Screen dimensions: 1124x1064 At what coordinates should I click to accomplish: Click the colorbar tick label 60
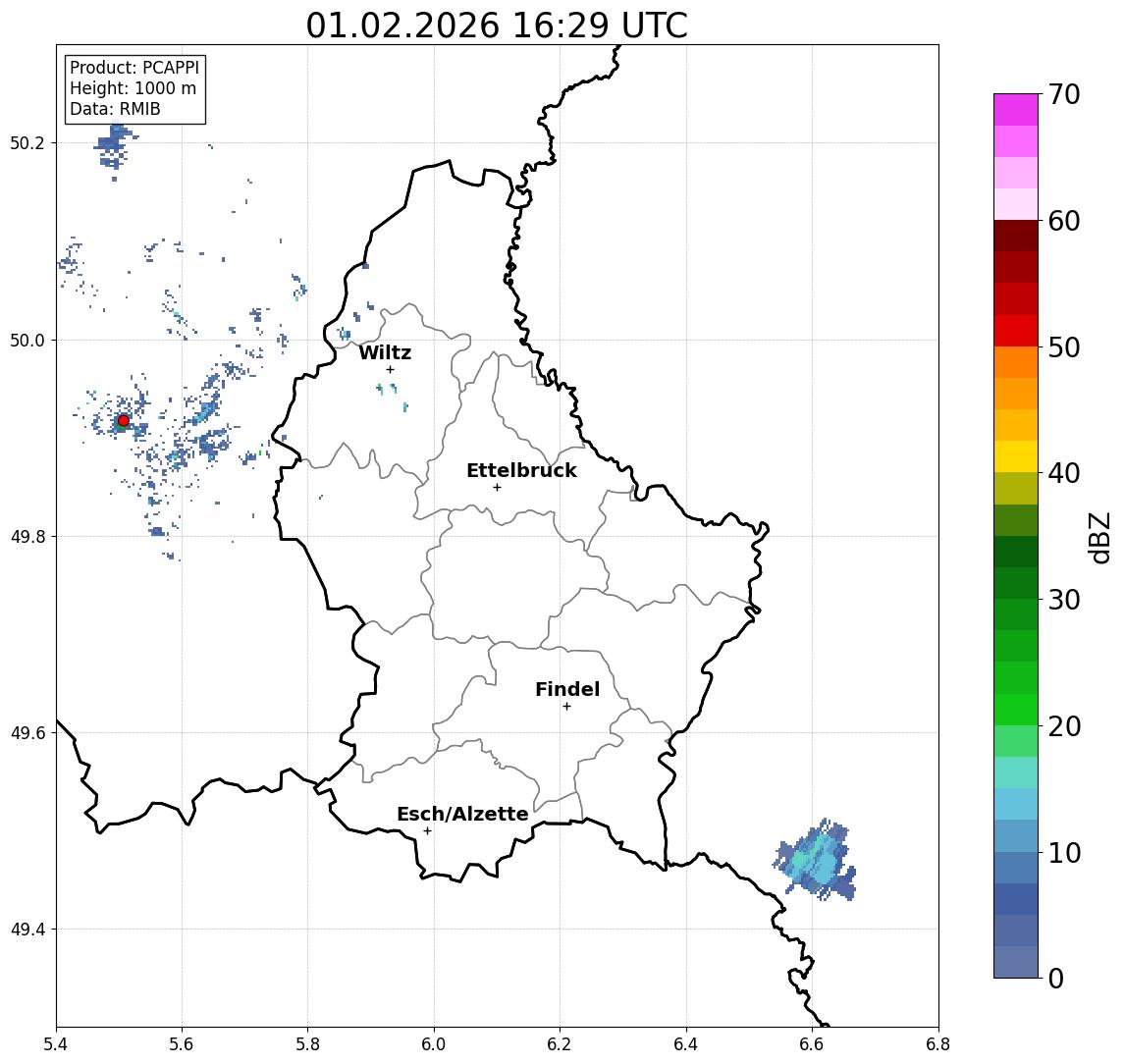[1064, 221]
